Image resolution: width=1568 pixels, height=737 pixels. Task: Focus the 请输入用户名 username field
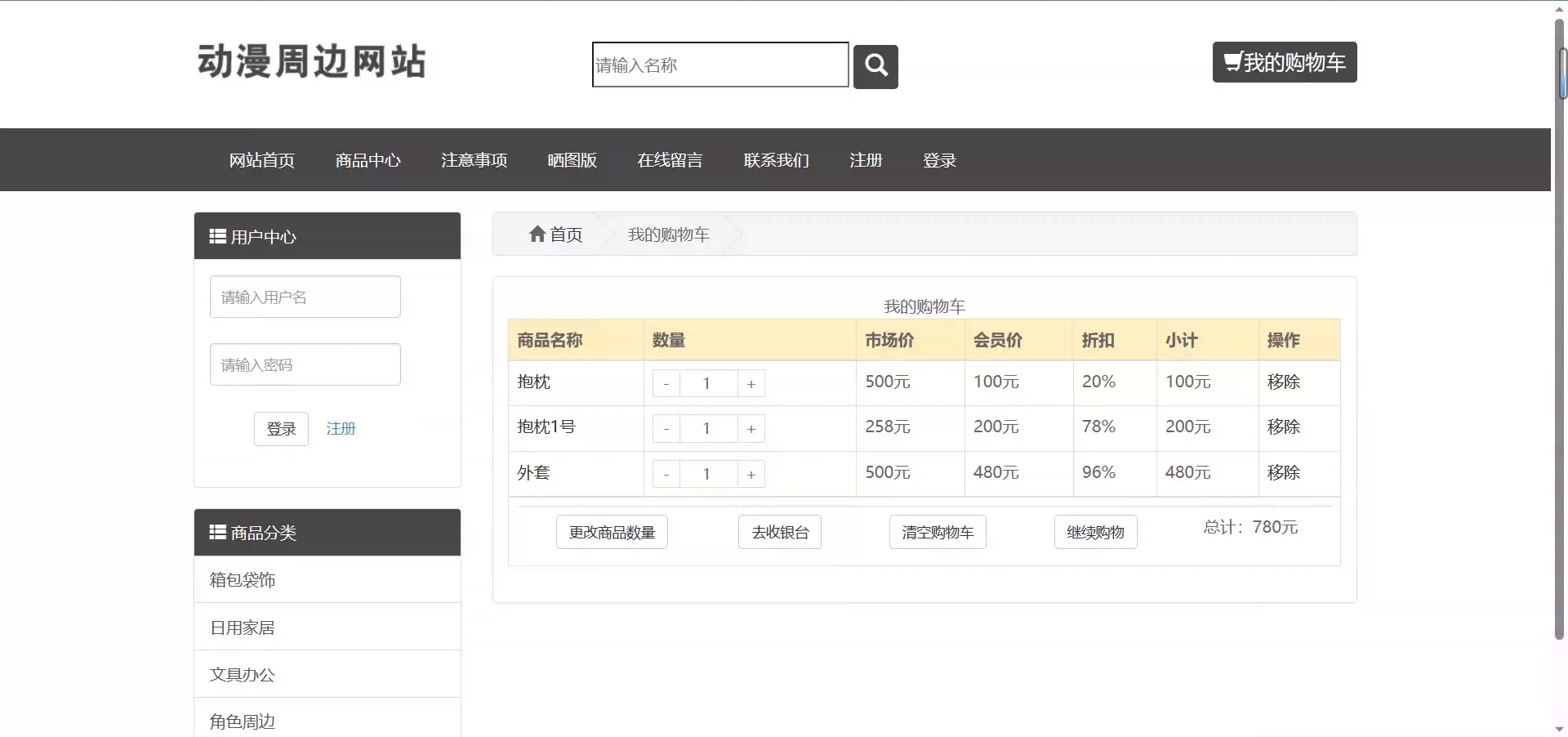pos(305,297)
